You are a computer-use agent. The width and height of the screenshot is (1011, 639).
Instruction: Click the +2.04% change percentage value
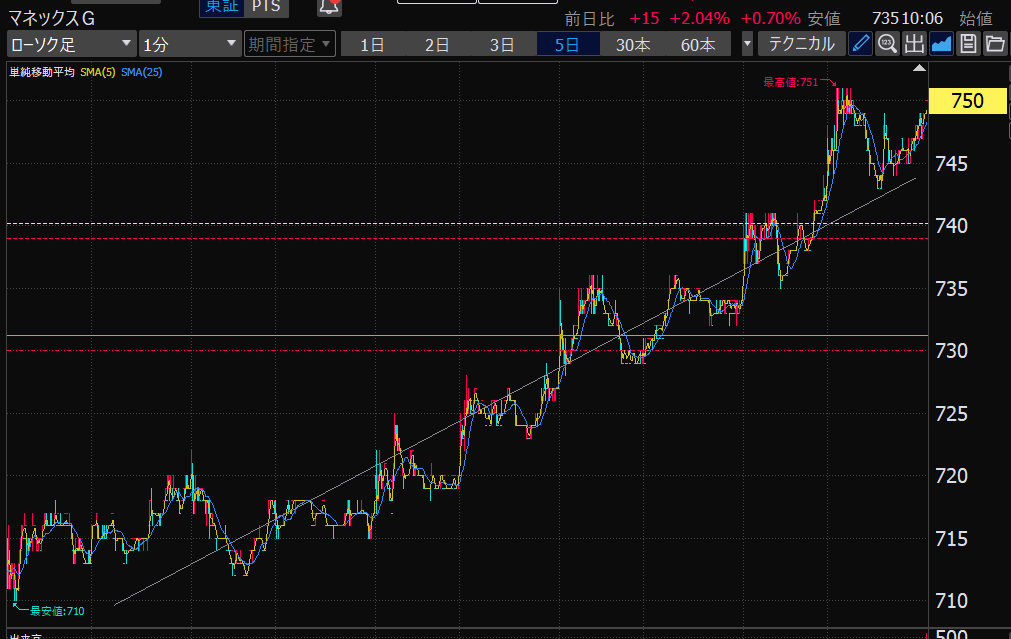pyautogui.click(x=700, y=18)
